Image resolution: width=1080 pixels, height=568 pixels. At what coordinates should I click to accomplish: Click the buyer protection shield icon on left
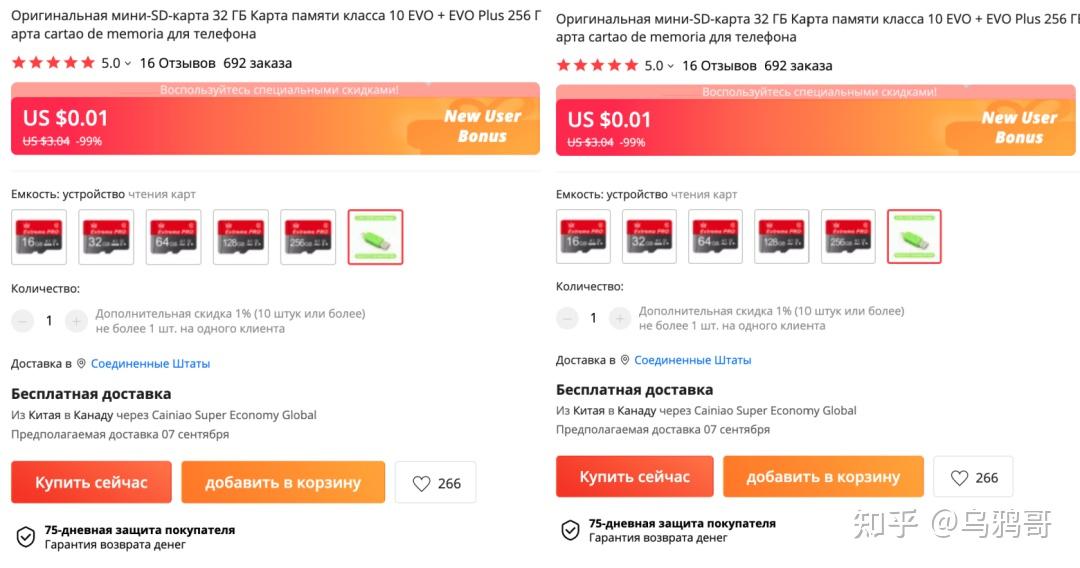point(26,536)
